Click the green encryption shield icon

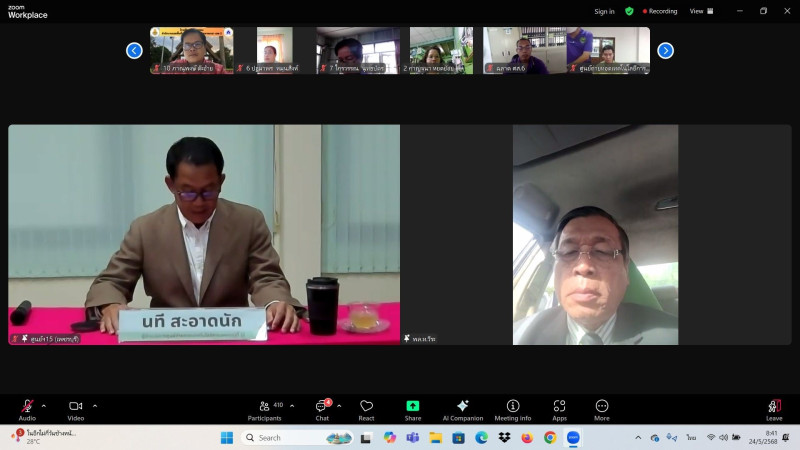coord(629,11)
